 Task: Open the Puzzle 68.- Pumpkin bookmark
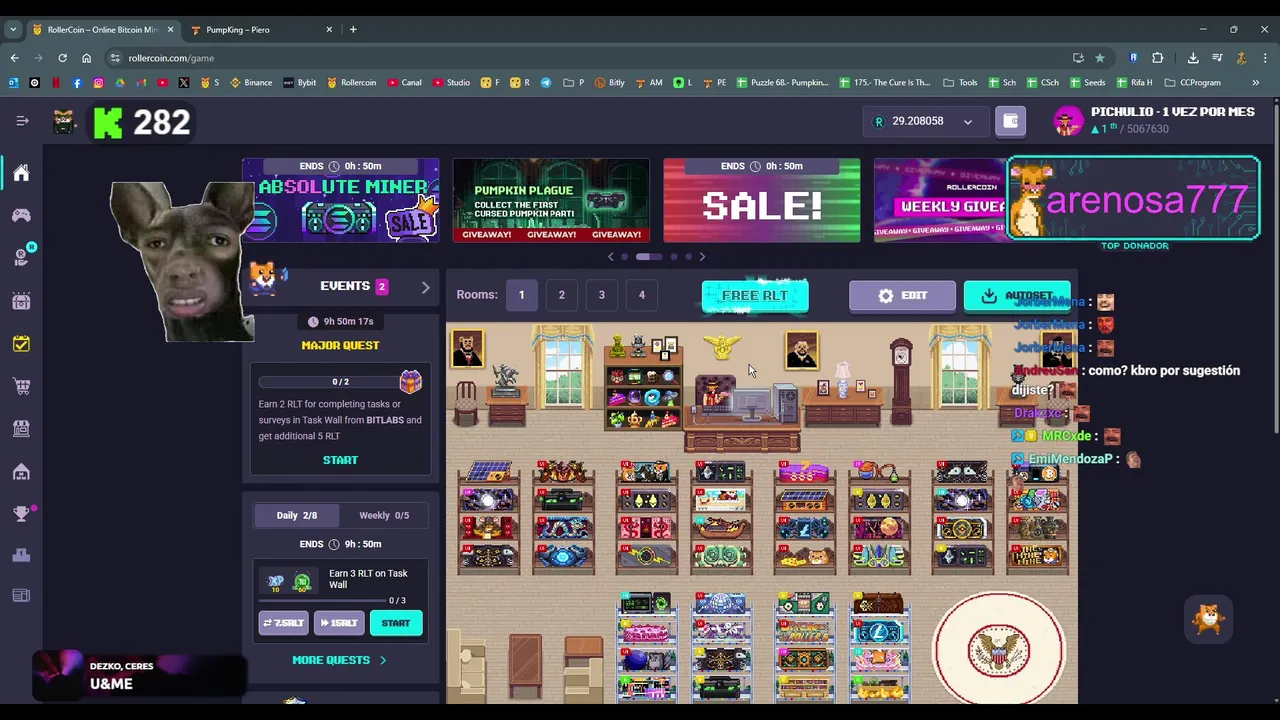coord(784,82)
